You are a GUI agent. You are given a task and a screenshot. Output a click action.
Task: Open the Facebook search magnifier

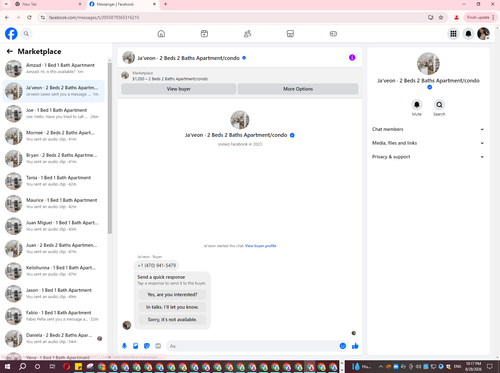click(26, 34)
